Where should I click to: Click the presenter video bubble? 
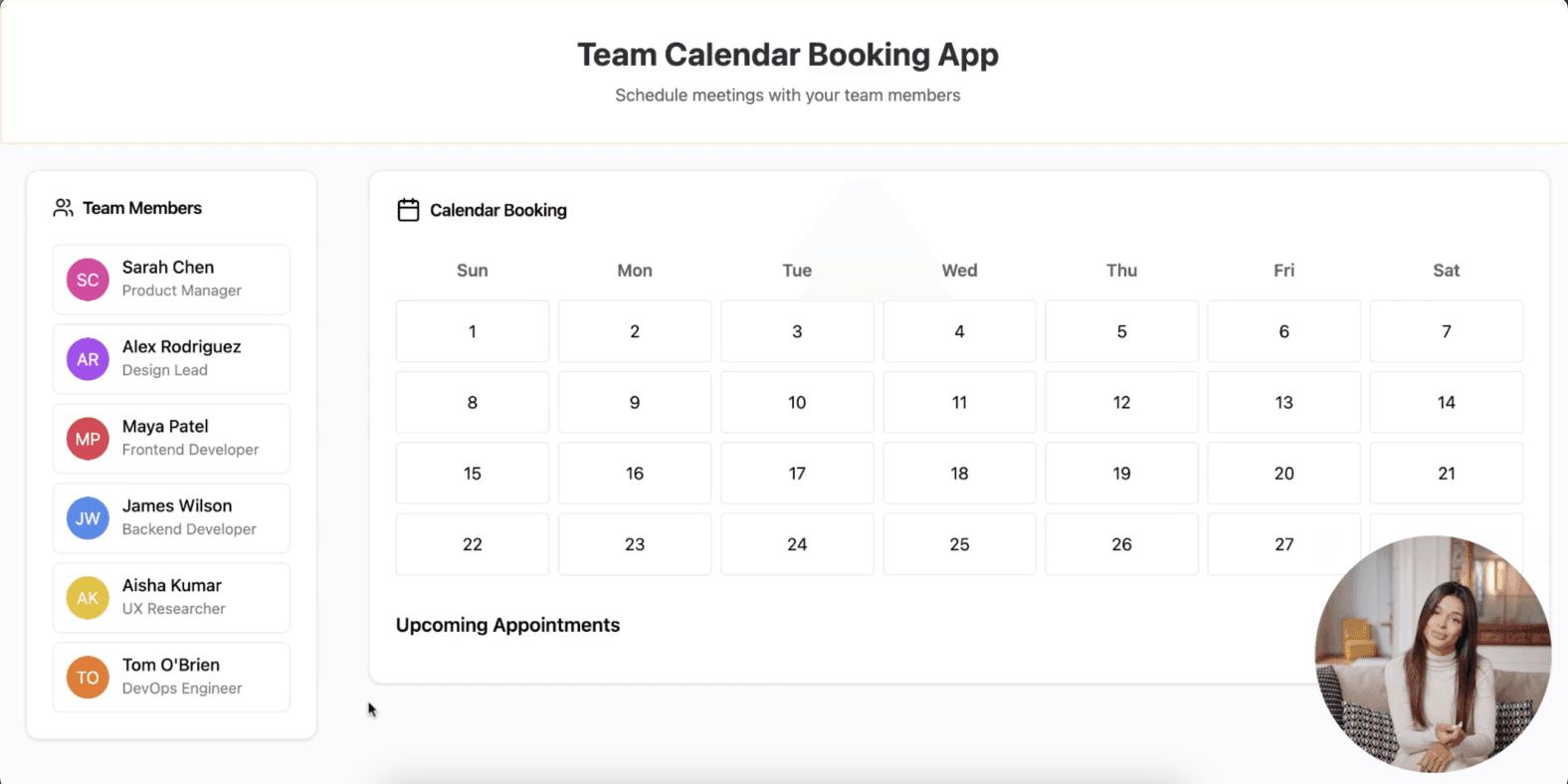[x=1433, y=654]
